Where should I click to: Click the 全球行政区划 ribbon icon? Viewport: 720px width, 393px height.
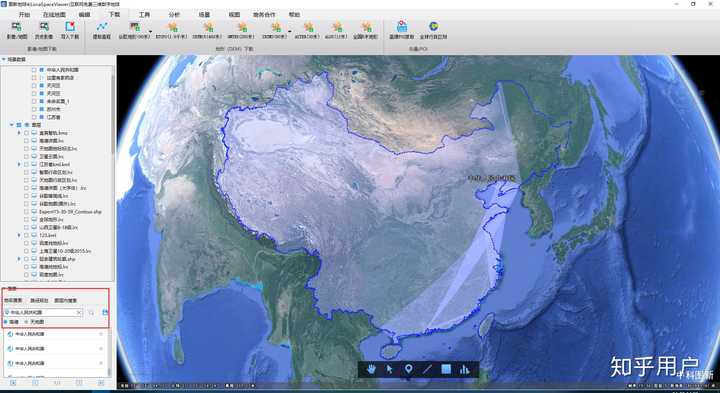[x=433, y=27]
